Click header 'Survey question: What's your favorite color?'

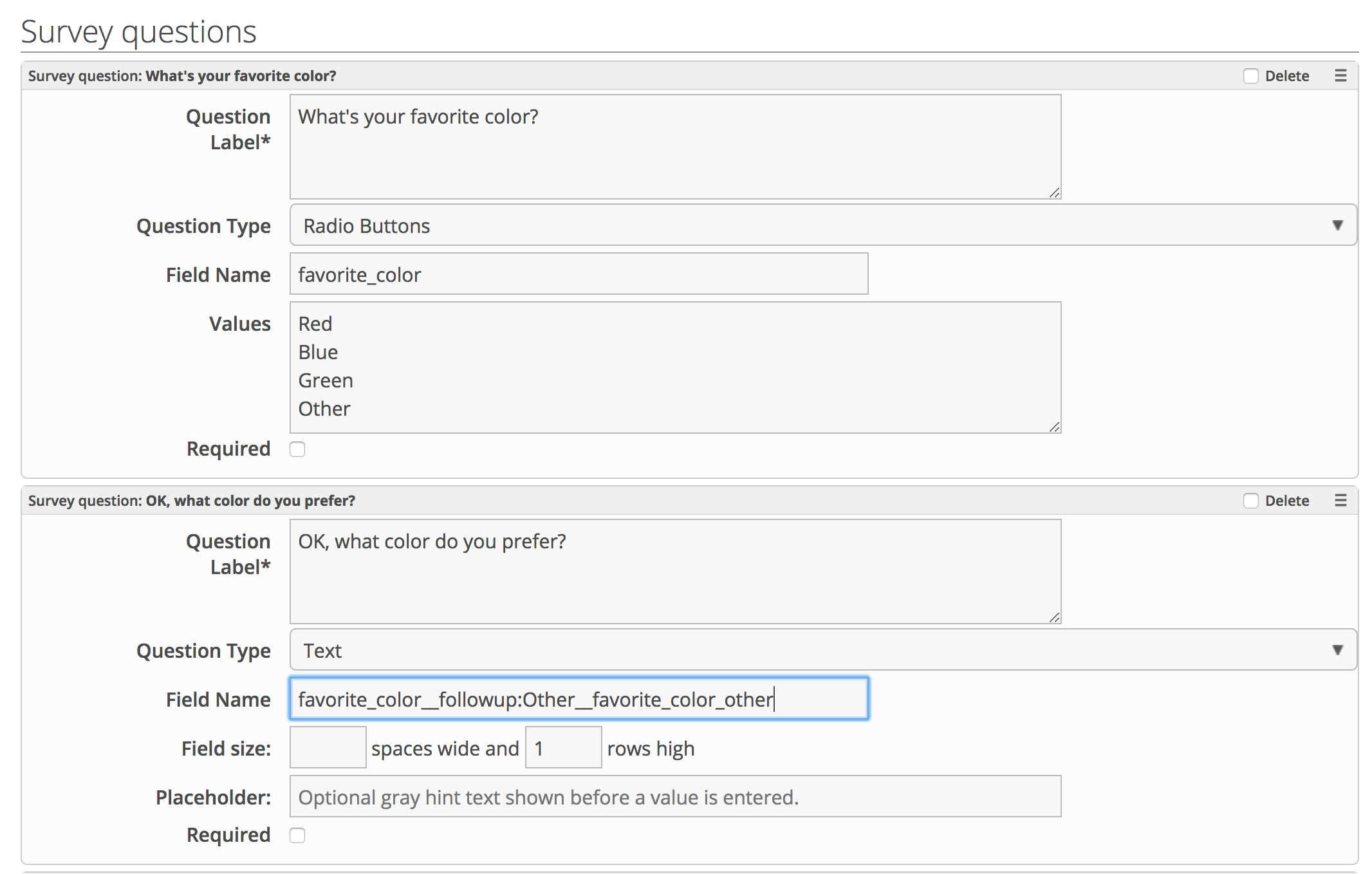pyautogui.click(x=182, y=76)
